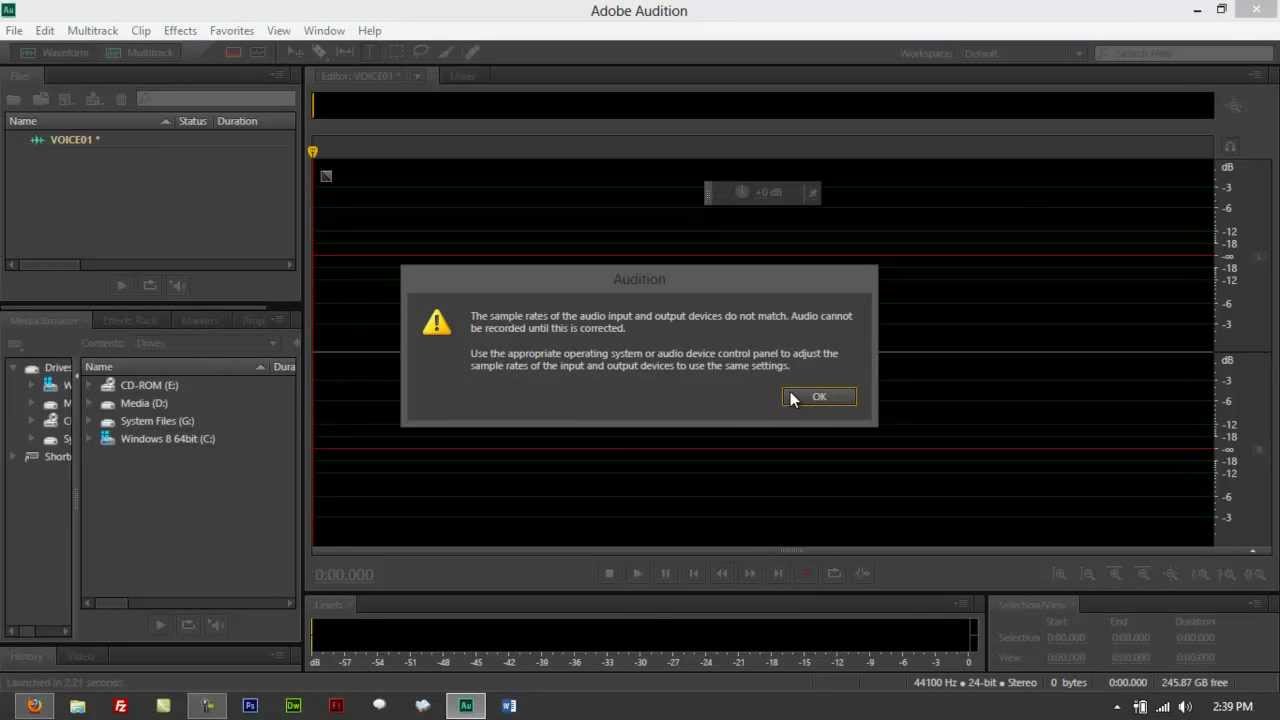Click OK in the Audition warning dialog

819,397
